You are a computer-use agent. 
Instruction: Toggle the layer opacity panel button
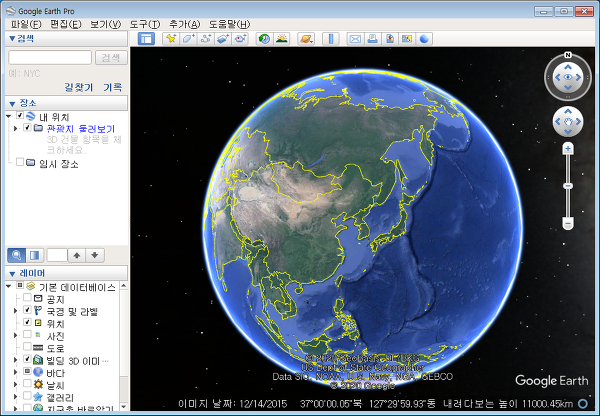(x=34, y=255)
